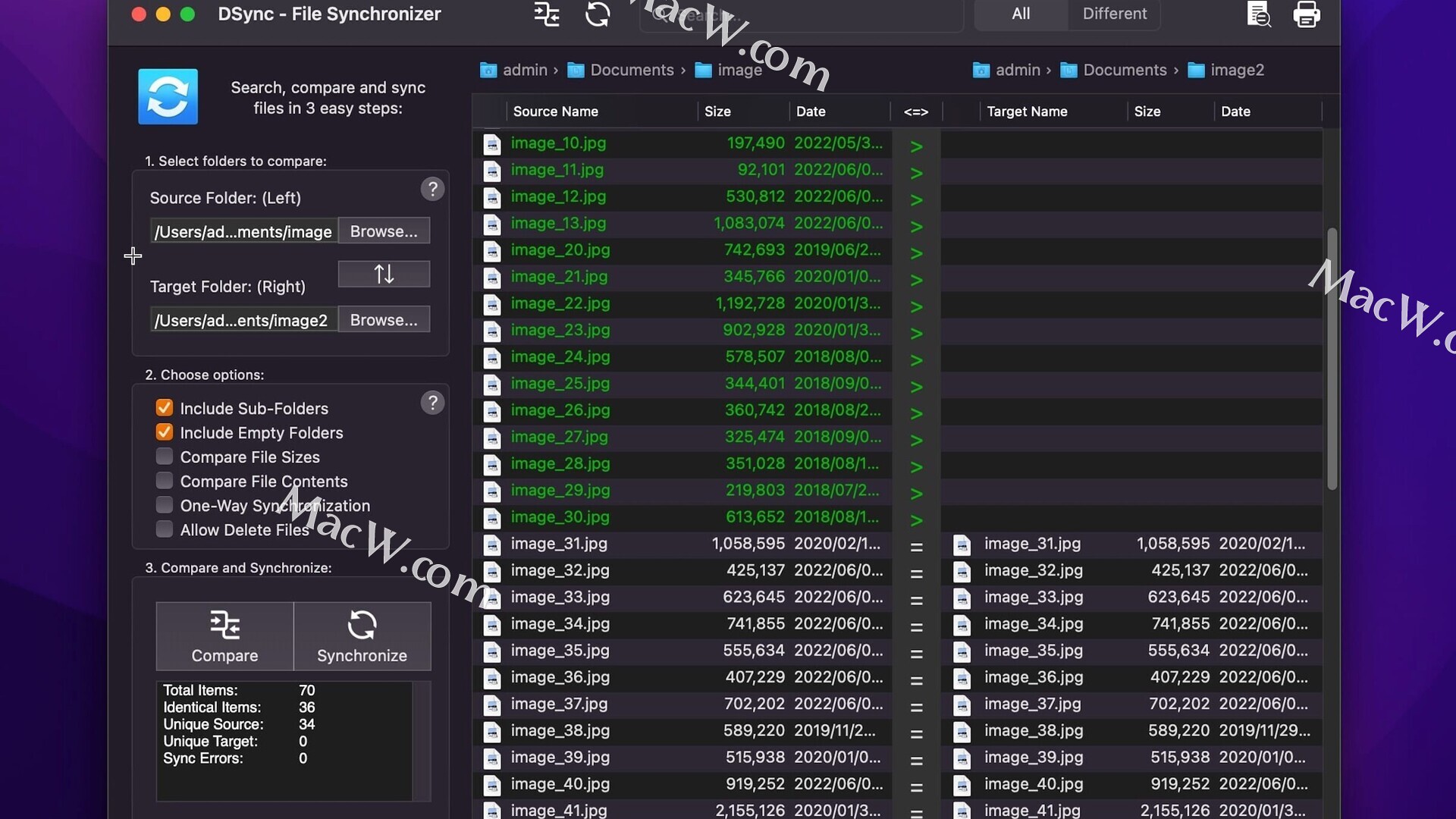
Task: Click the target image2 folder in breadcrumb
Action: click(1225, 71)
